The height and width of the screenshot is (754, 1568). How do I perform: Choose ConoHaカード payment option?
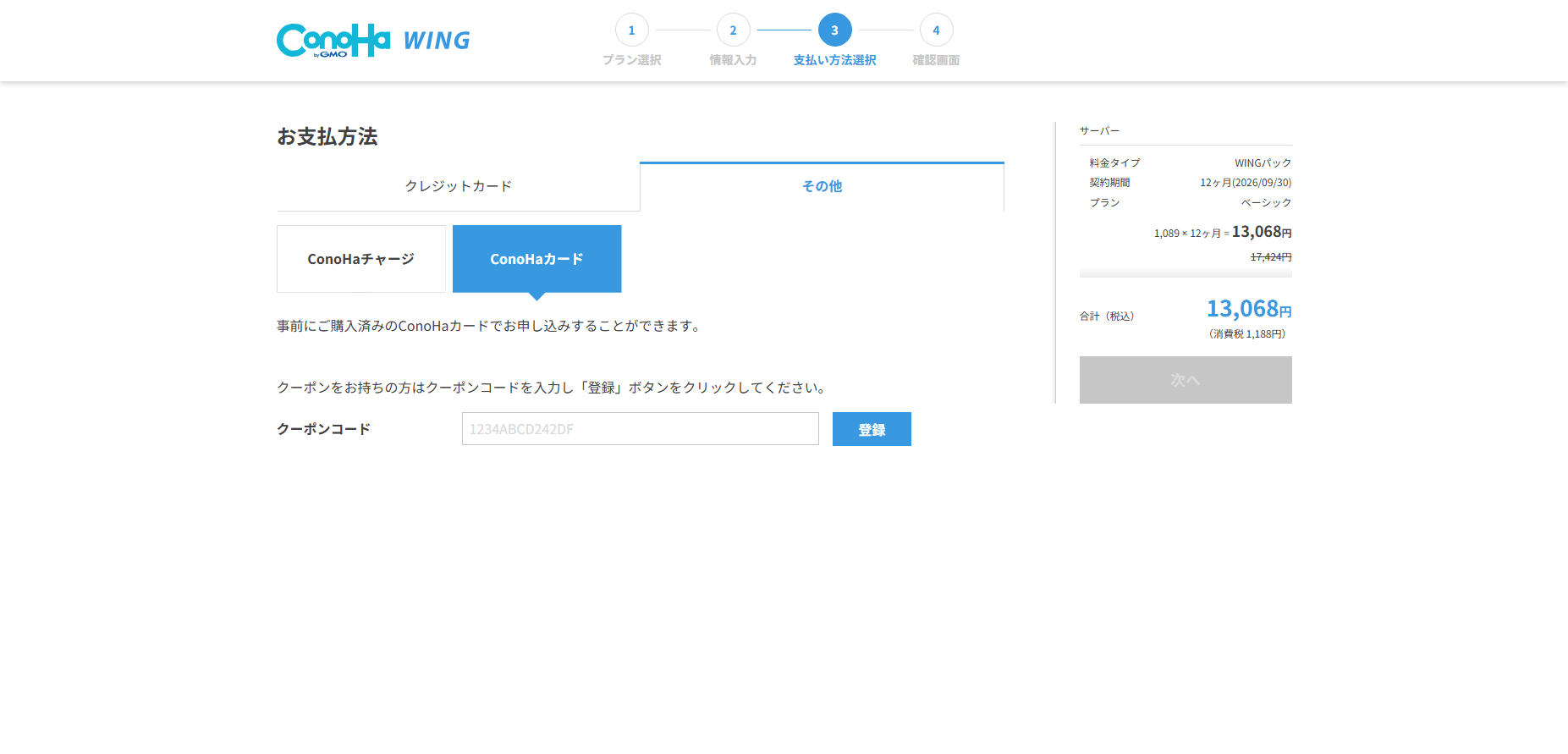[x=536, y=259]
